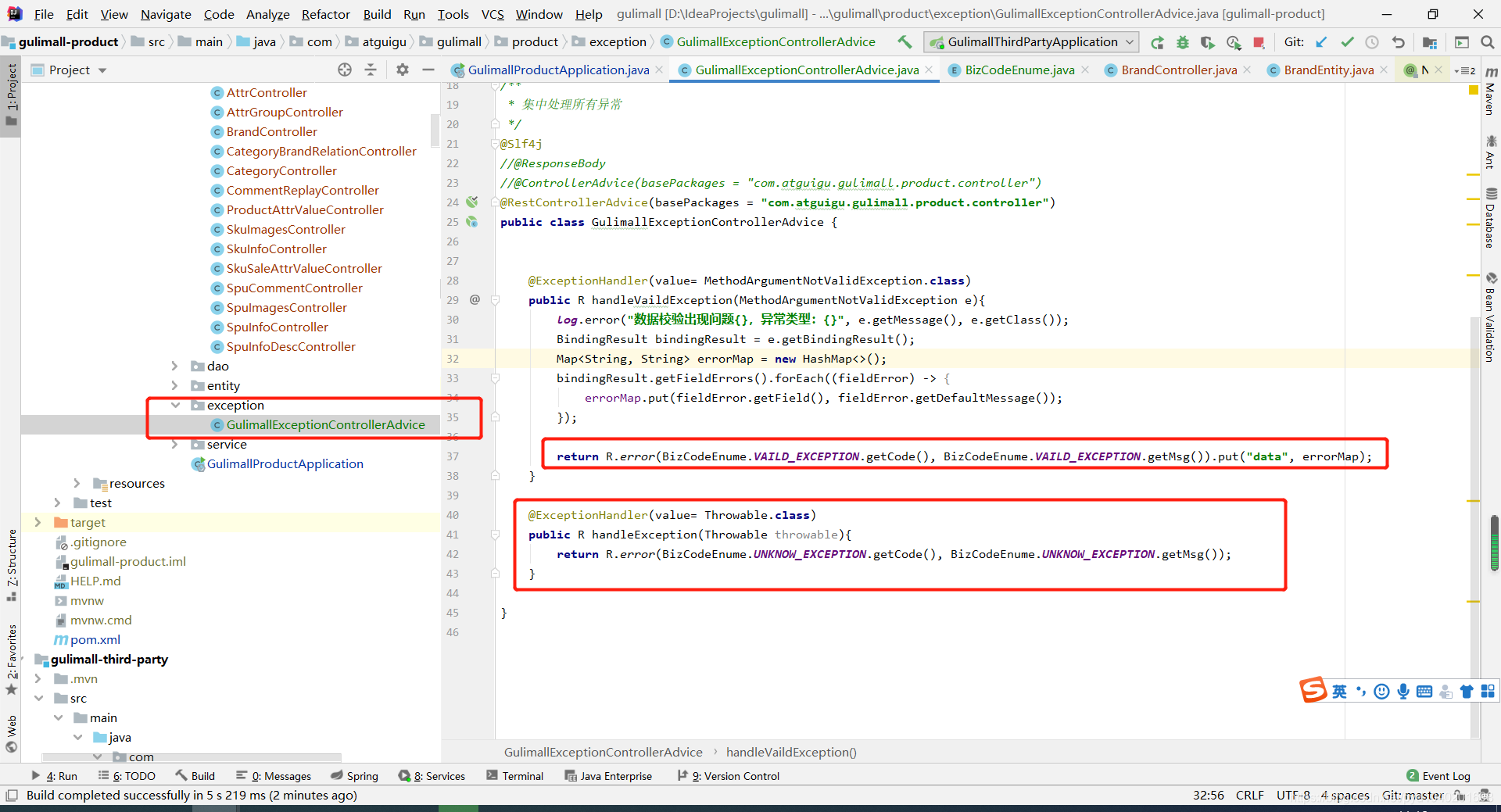This screenshot has height=812, width=1501.
Task: Close the BrandEntity.java tab
Action: 1384,70
